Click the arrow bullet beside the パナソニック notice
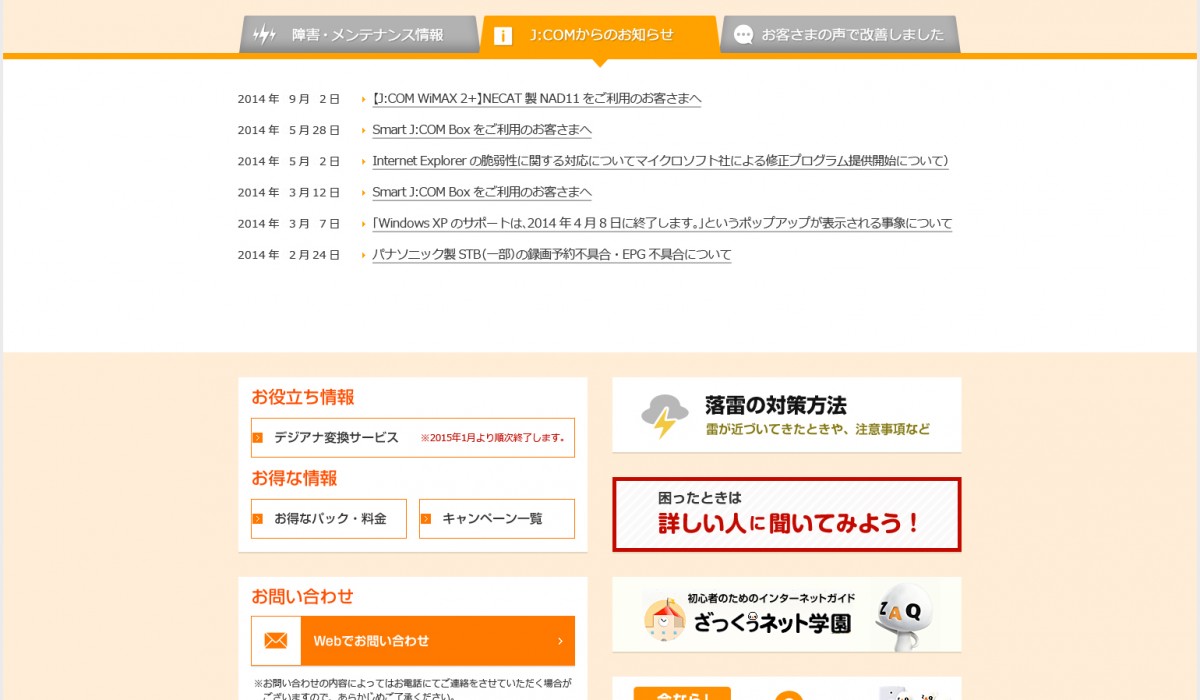 point(364,254)
